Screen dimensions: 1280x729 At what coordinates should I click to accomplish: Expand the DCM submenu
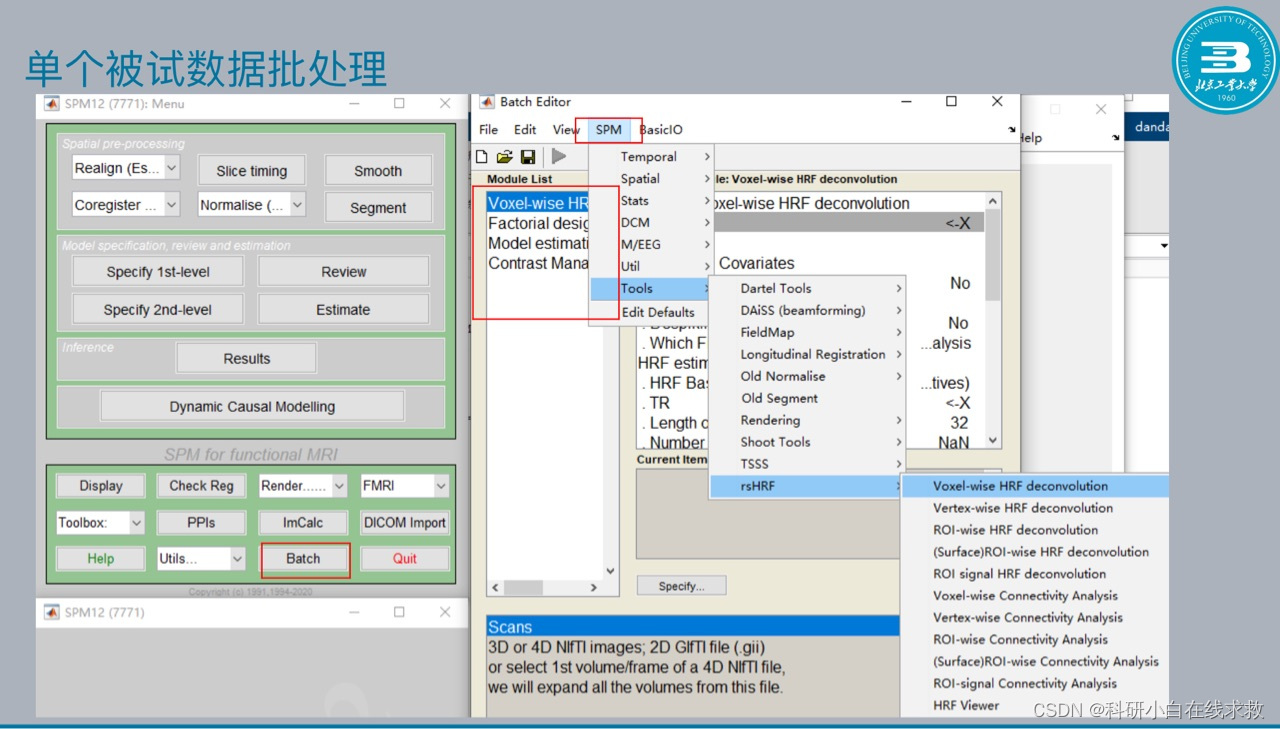(651, 223)
